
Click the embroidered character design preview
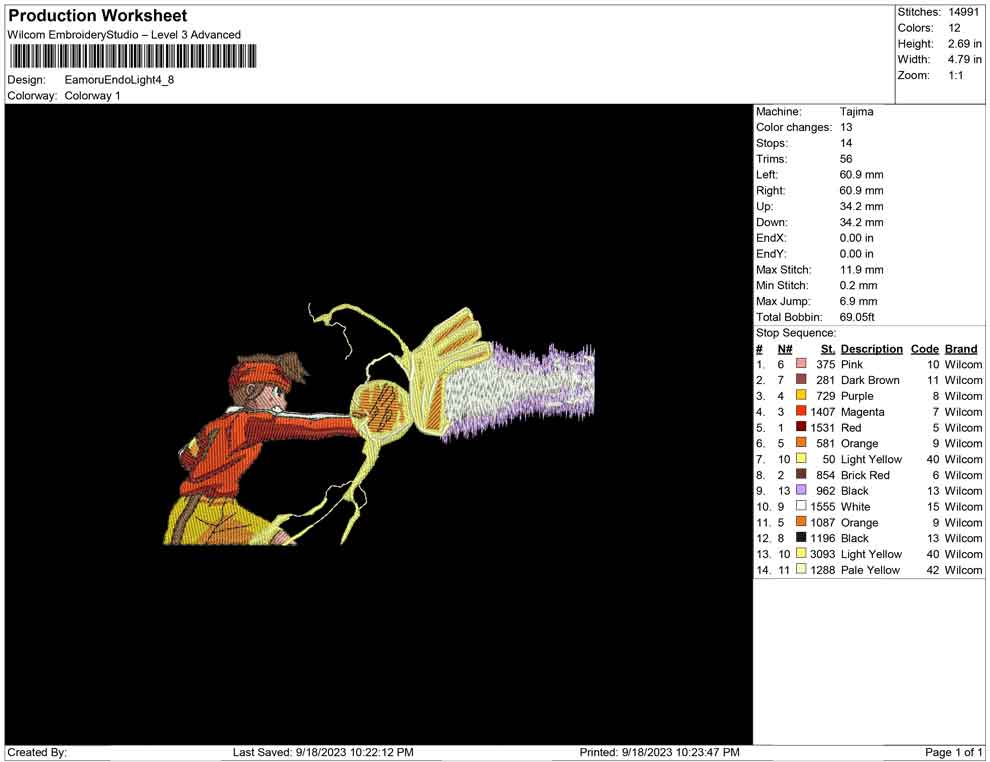click(380, 425)
